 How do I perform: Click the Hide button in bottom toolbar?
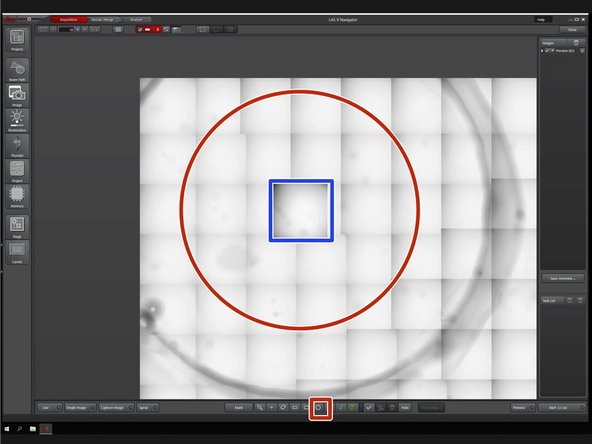405,408
